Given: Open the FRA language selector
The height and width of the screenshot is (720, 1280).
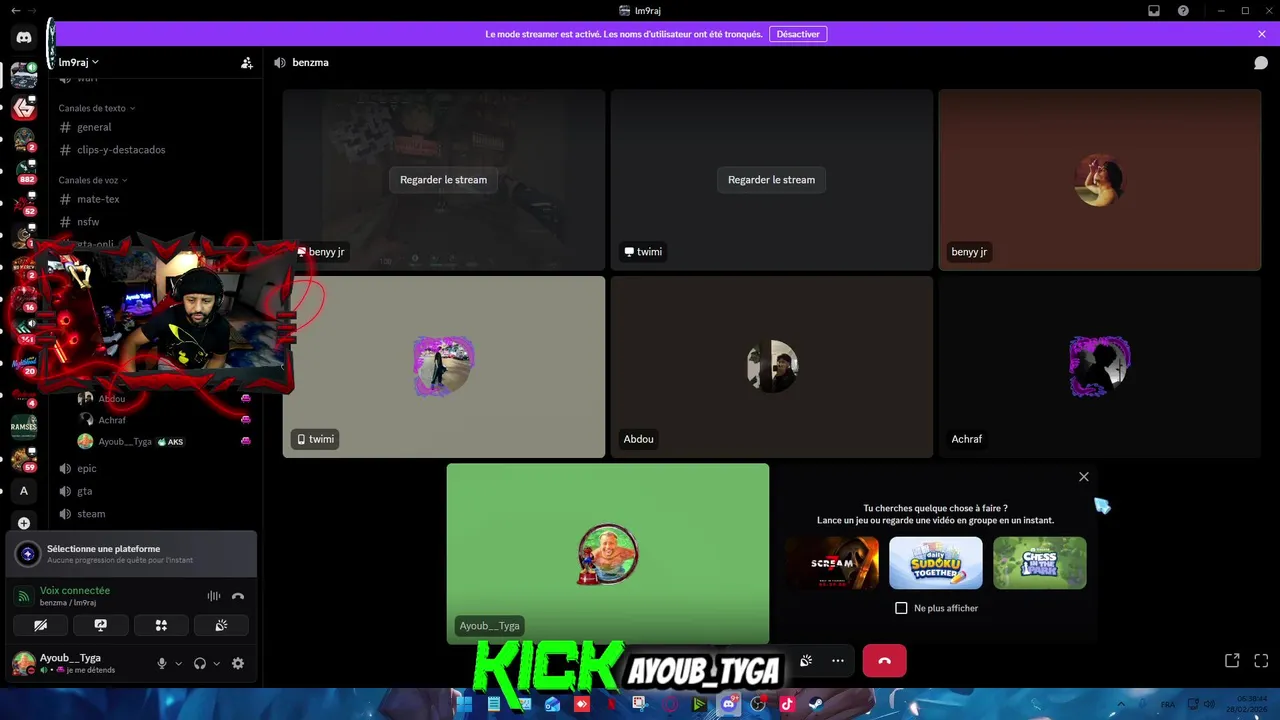Looking at the screenshot, I should coord(1168,704).
